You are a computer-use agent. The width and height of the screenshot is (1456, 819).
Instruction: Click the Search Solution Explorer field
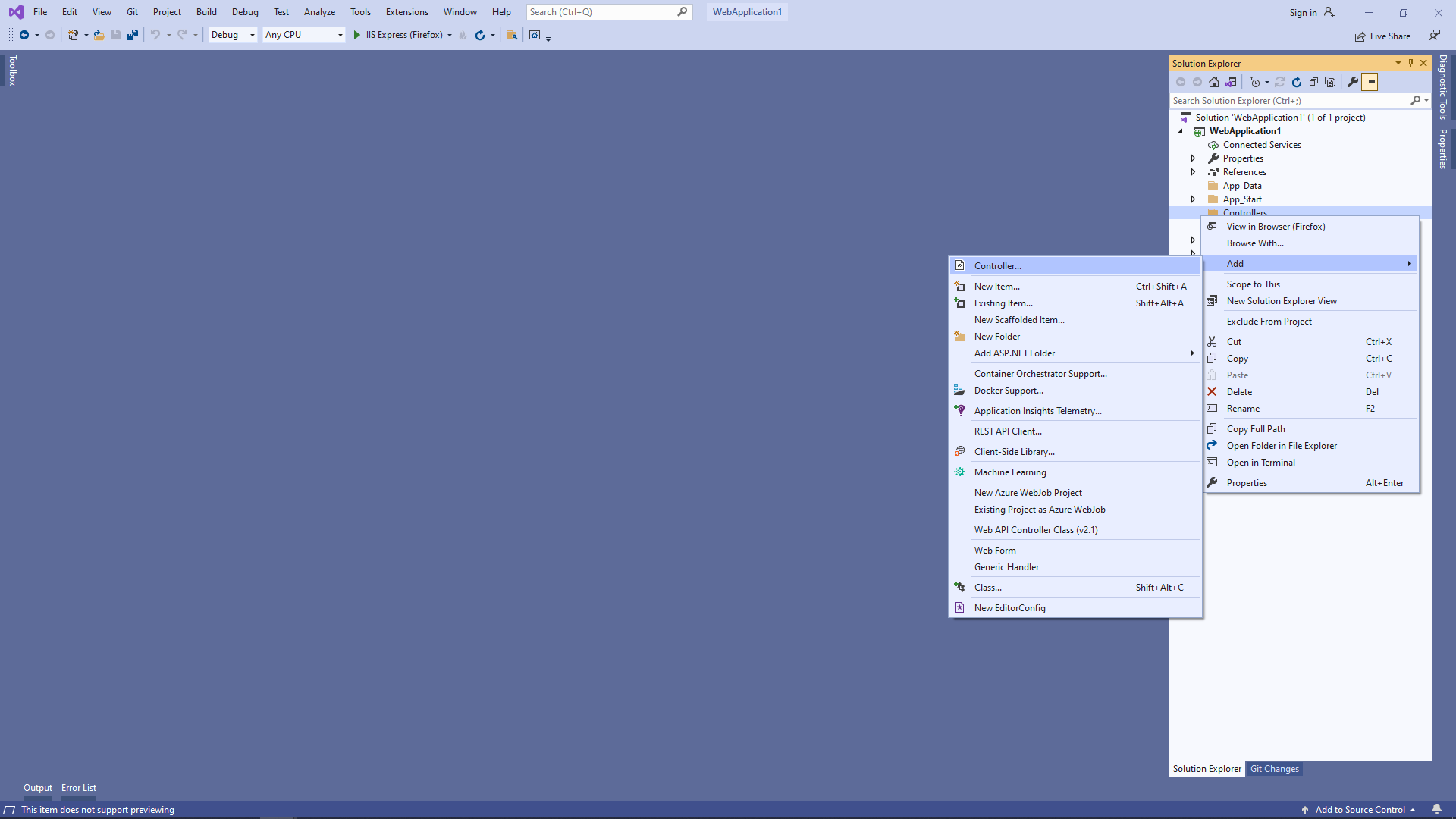(x=1289, y=101)
